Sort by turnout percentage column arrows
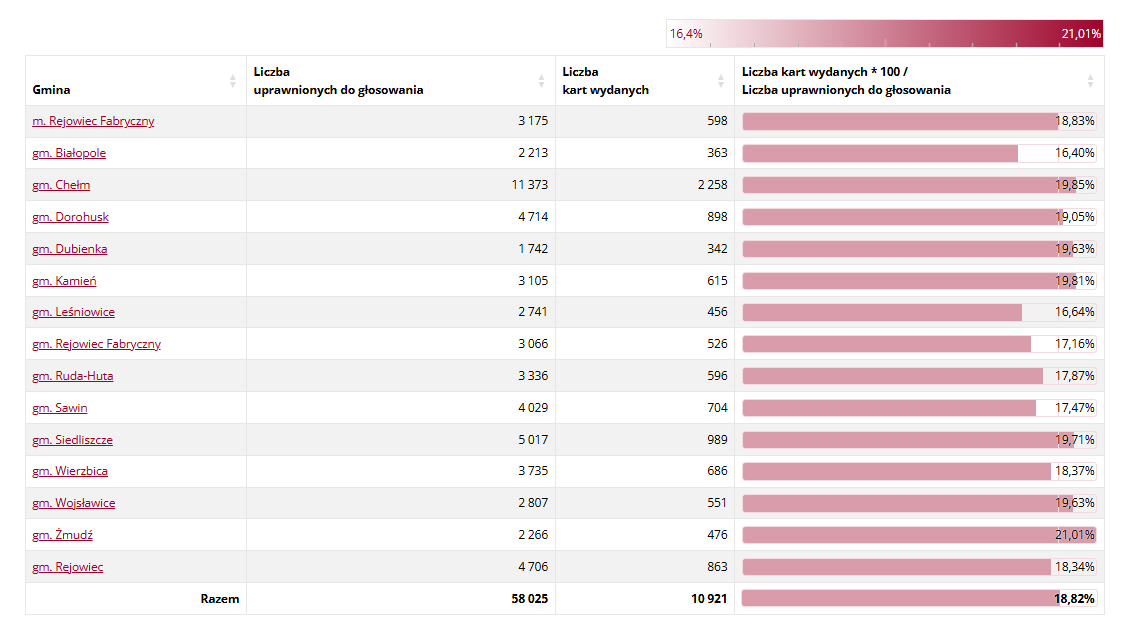The height and width of the screenshot is (635, 1141). [x=1091, y=81]
